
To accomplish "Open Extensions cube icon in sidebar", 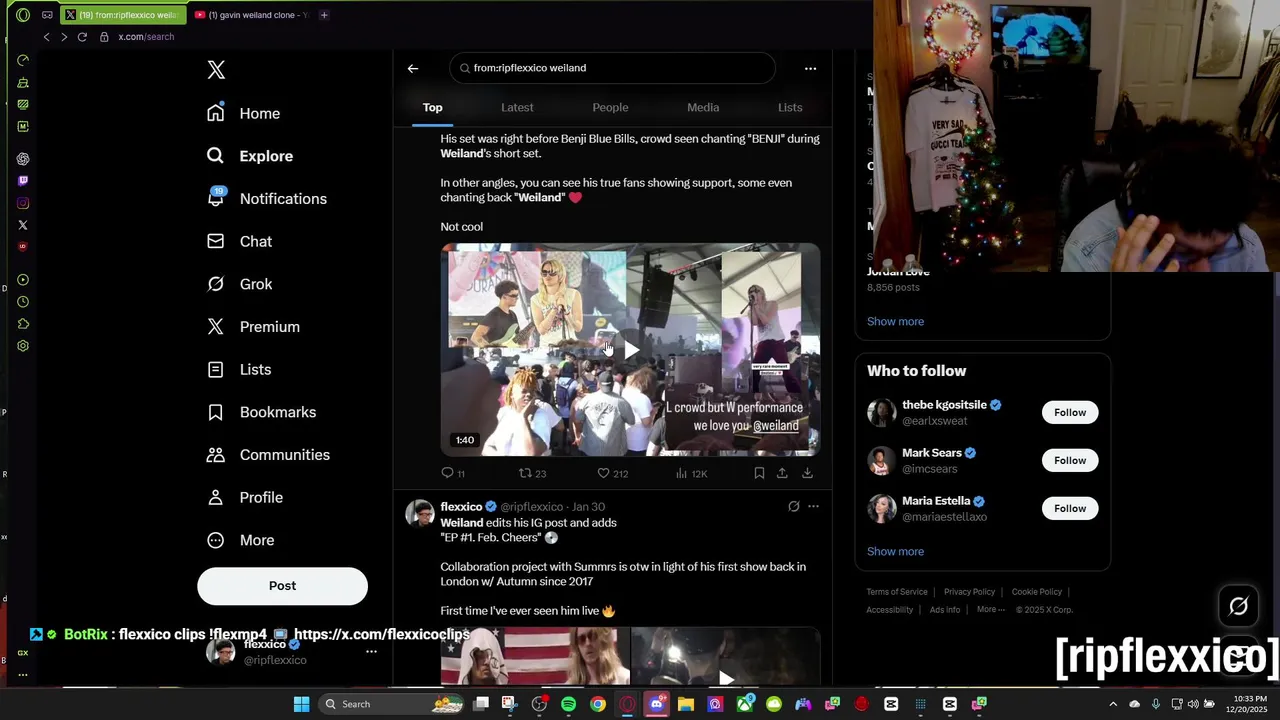I will [23, 324].
